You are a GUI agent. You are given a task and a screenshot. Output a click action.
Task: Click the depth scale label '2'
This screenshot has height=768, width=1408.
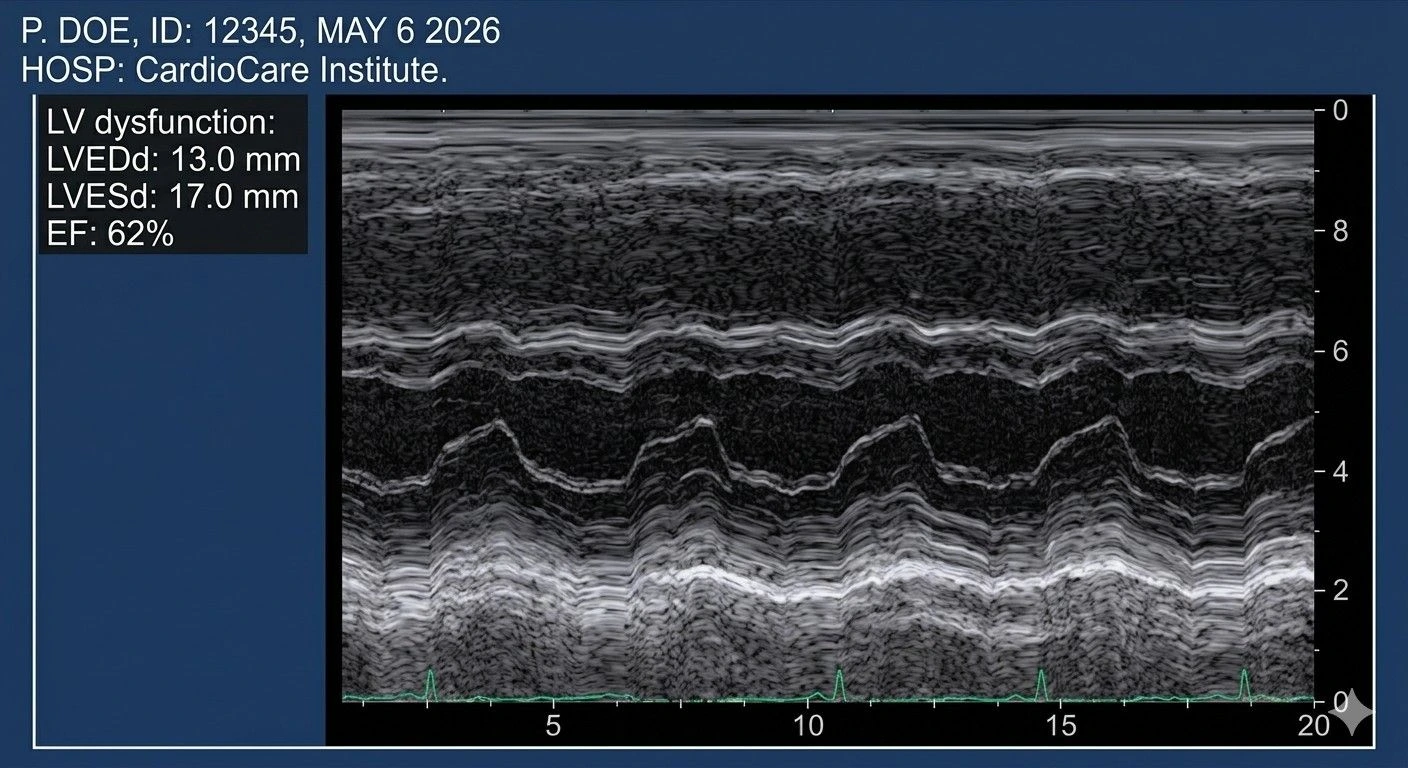click(x=1341, y=590)
